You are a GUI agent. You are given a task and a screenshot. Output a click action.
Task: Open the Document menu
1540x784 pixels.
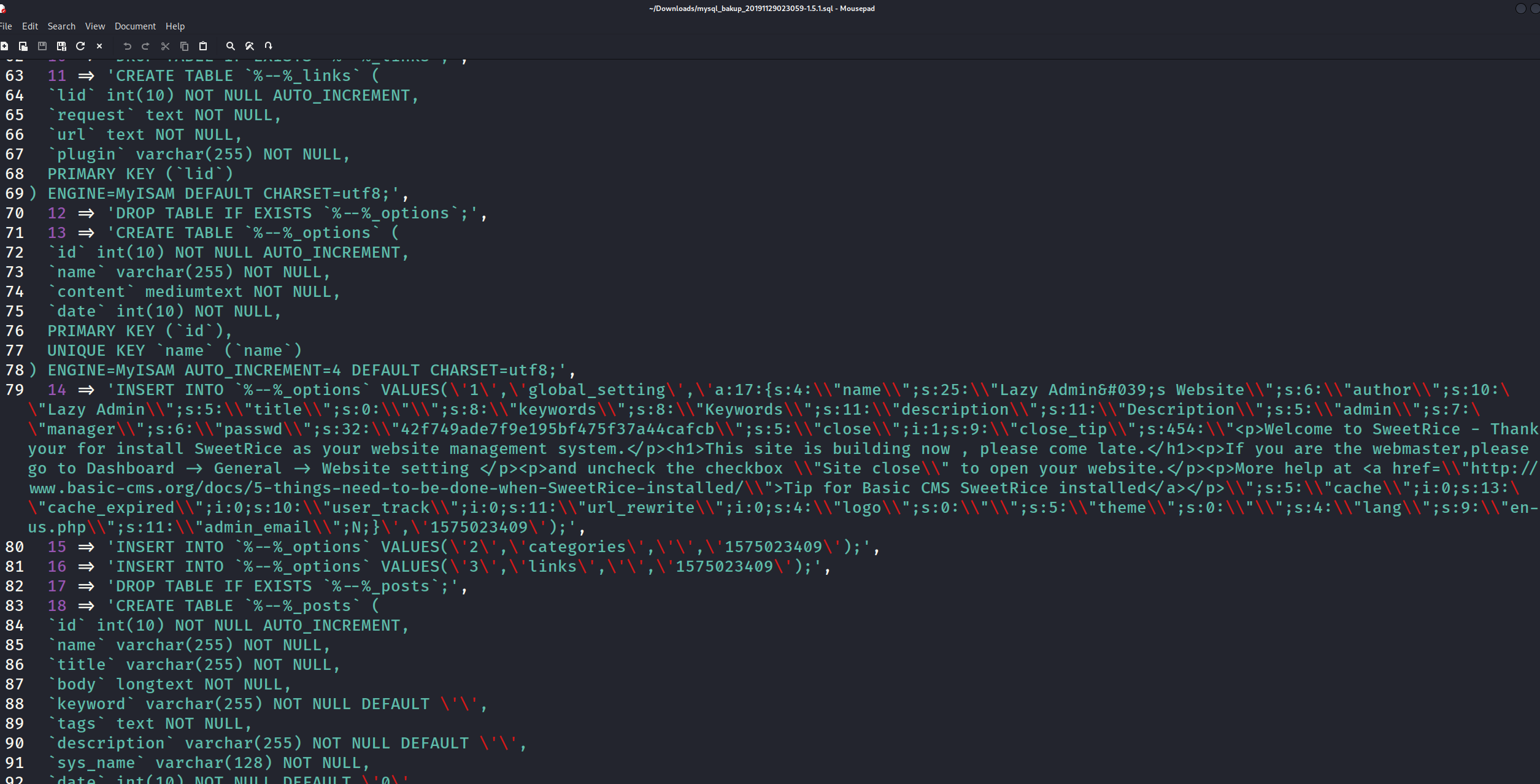[135, 26]
